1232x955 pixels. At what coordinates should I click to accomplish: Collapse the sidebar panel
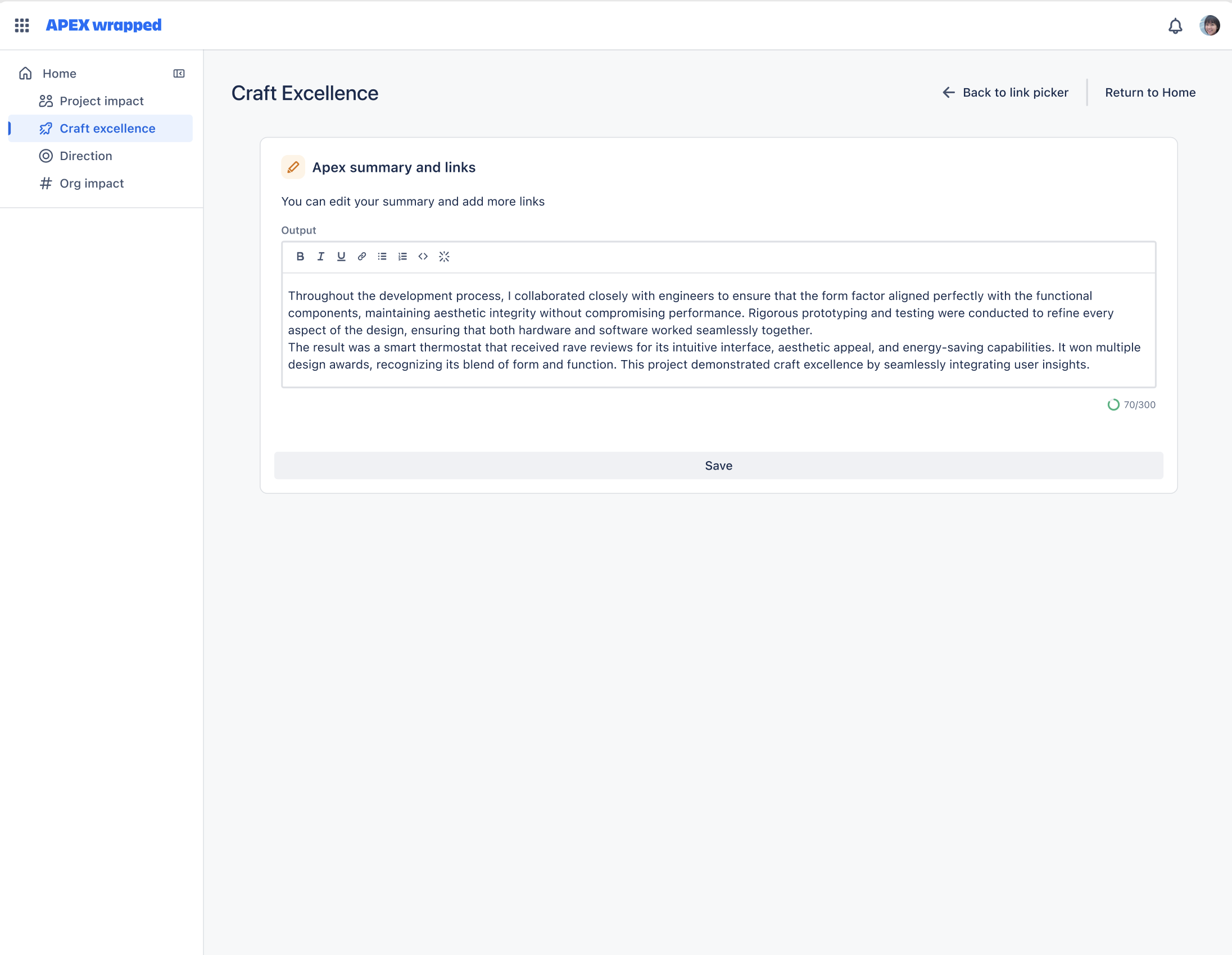click(179, 74)
